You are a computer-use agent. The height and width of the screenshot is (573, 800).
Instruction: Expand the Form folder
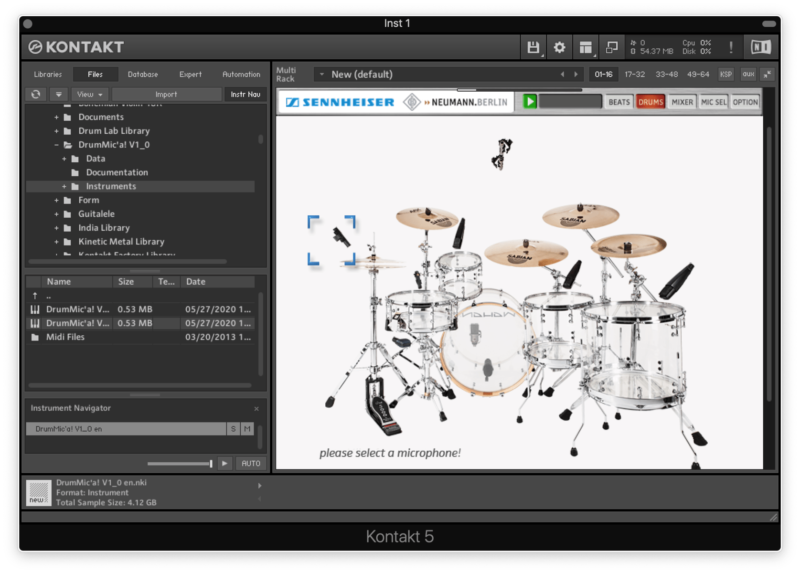pyautogui.click(x=57, y=201)
